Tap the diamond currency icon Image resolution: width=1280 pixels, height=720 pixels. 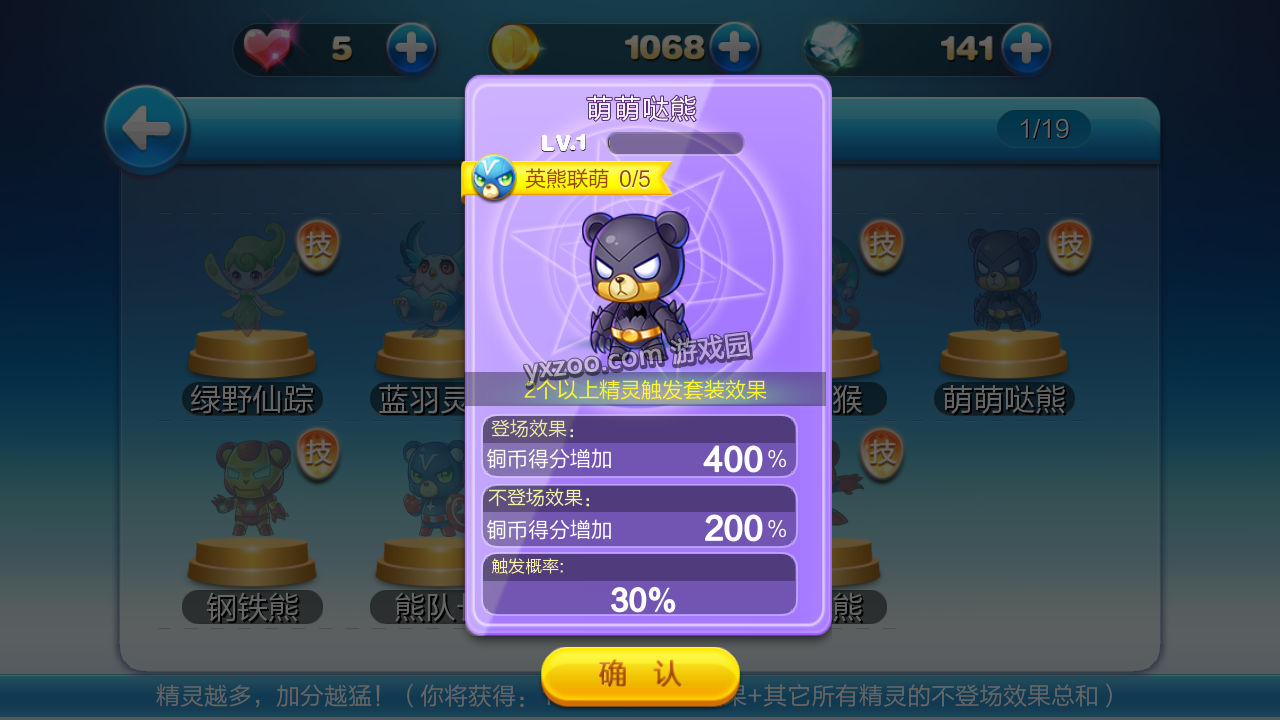point(832,47)
